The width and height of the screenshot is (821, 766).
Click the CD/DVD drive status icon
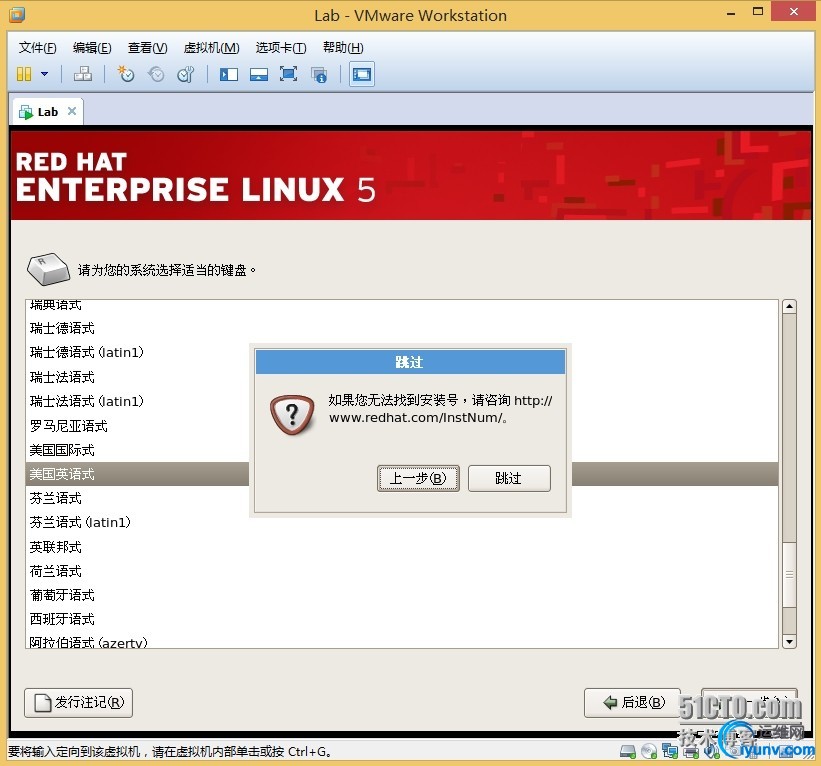click(649, 751)
